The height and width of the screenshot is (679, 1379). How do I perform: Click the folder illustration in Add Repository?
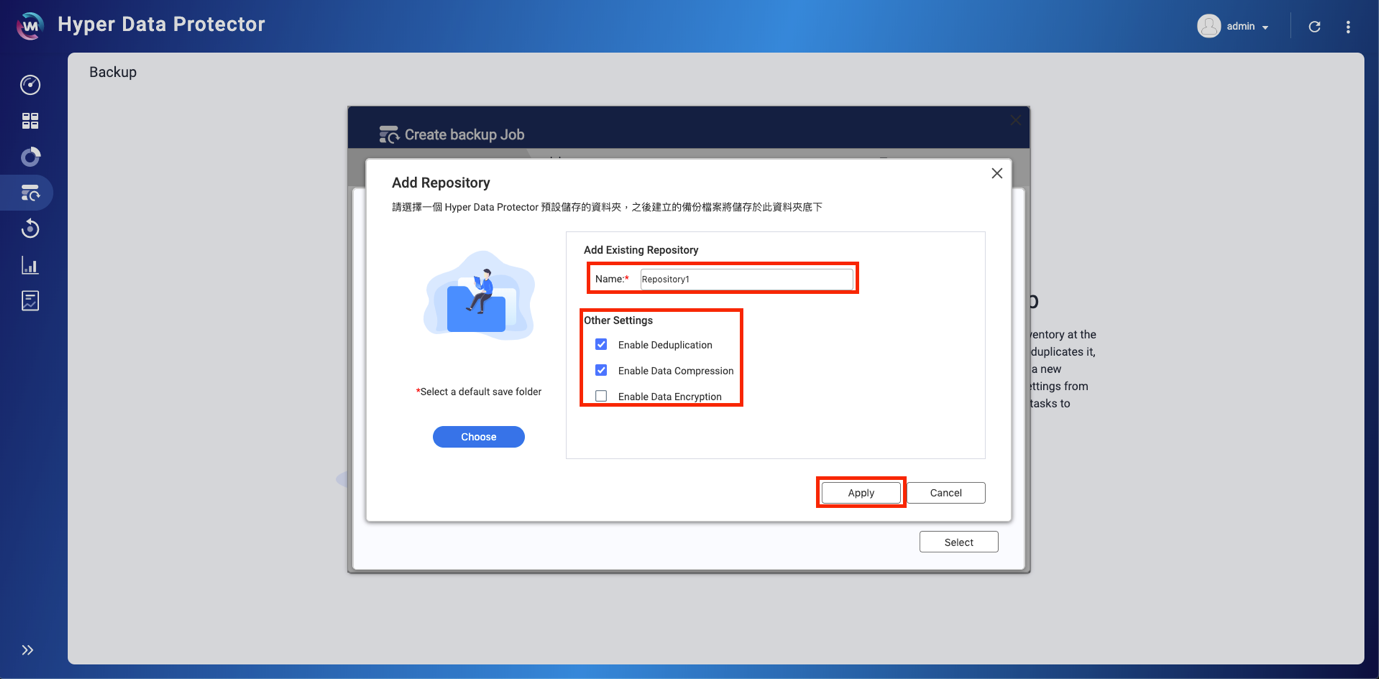(479, 296)
